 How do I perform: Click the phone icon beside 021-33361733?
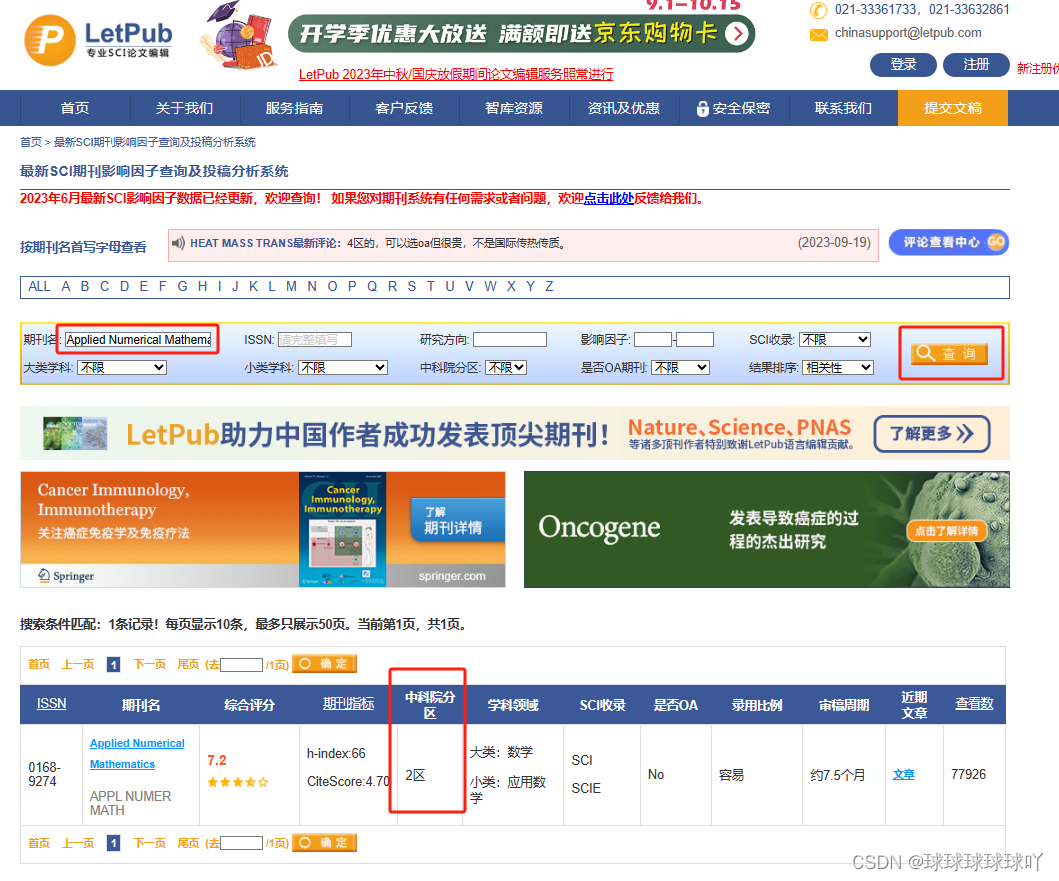(818, 10)
